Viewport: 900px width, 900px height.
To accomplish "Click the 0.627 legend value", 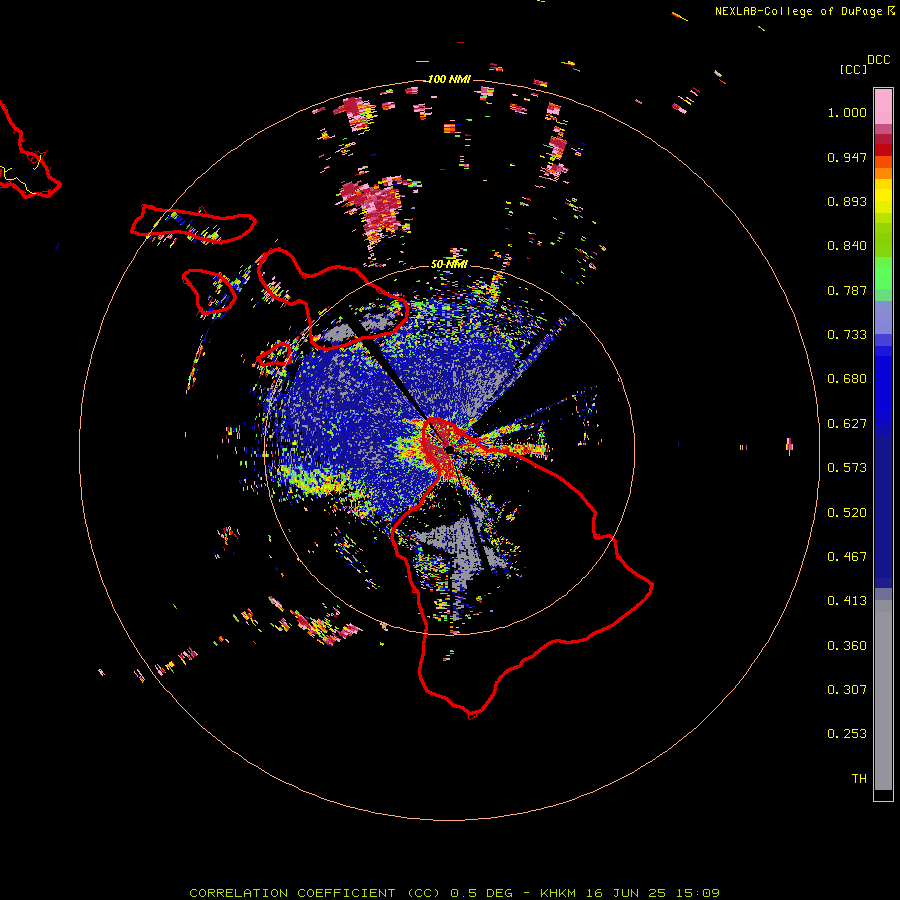I will pos(847,424).
